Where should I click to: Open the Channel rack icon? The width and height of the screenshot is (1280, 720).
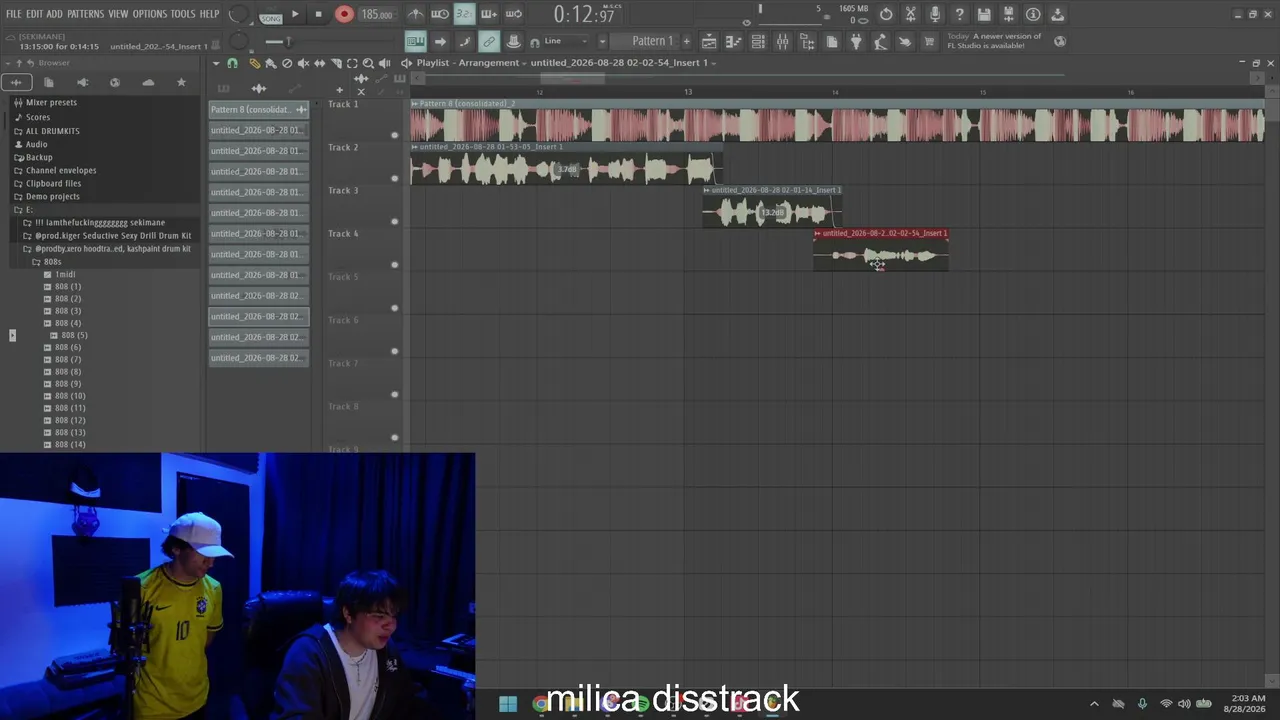758,41
